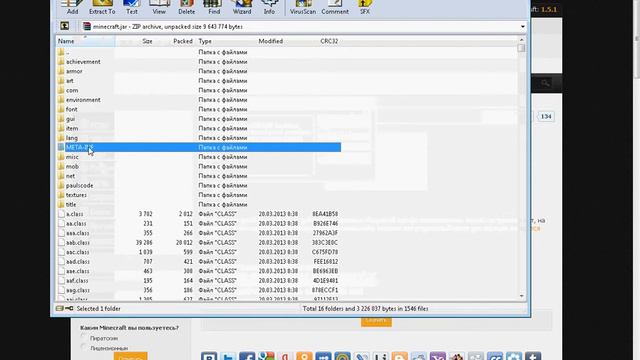Viewport: 640px width, 360px height.
Task: Select the net folder
Action: [x=199, y=176]
